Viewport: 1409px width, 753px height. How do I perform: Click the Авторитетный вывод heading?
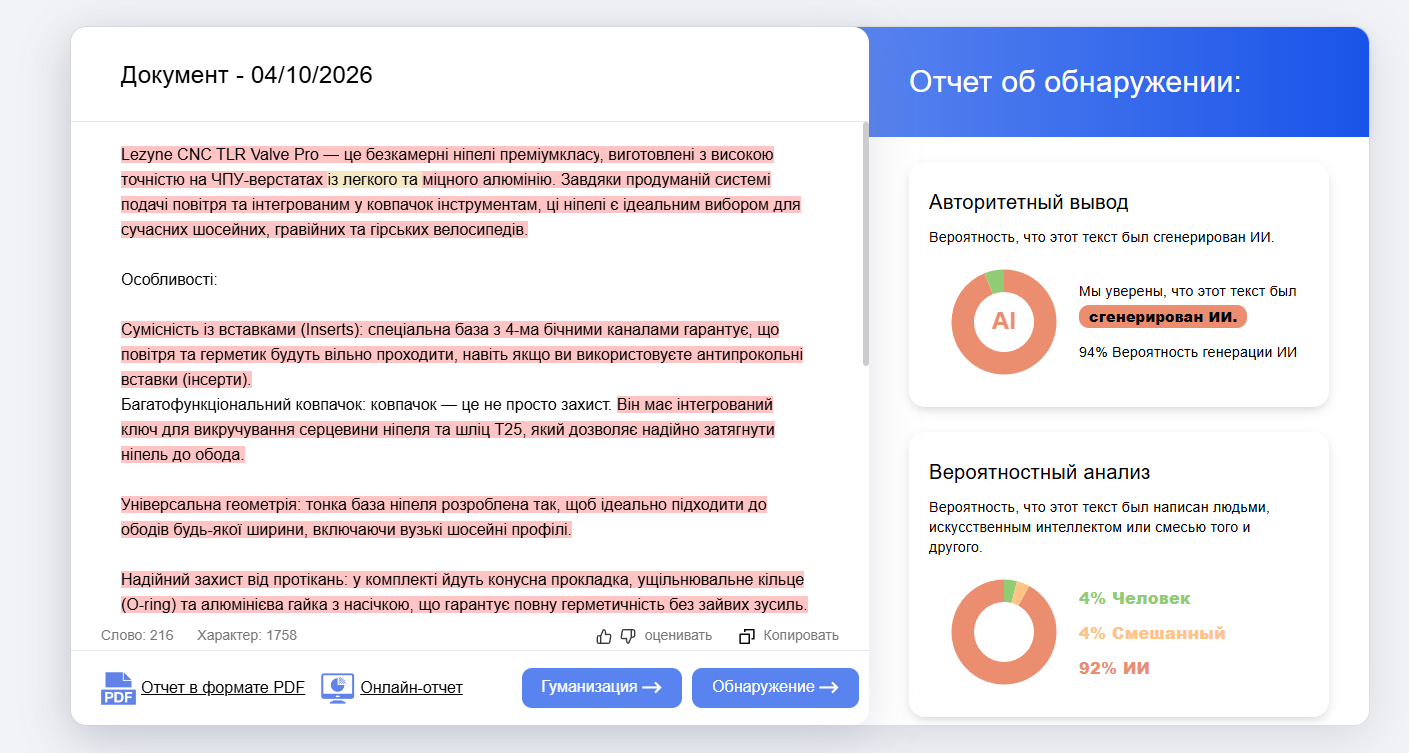[x=1028, y=202]
